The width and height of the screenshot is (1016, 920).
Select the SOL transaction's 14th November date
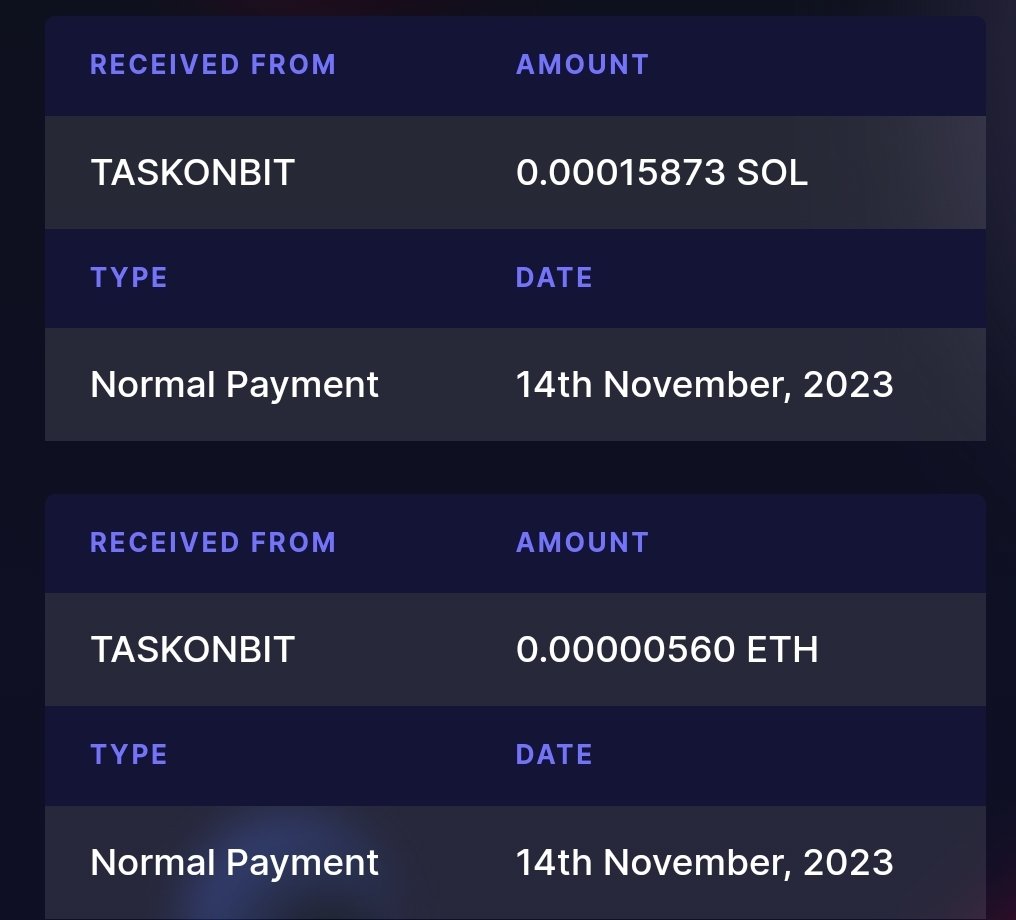[704, 385]
